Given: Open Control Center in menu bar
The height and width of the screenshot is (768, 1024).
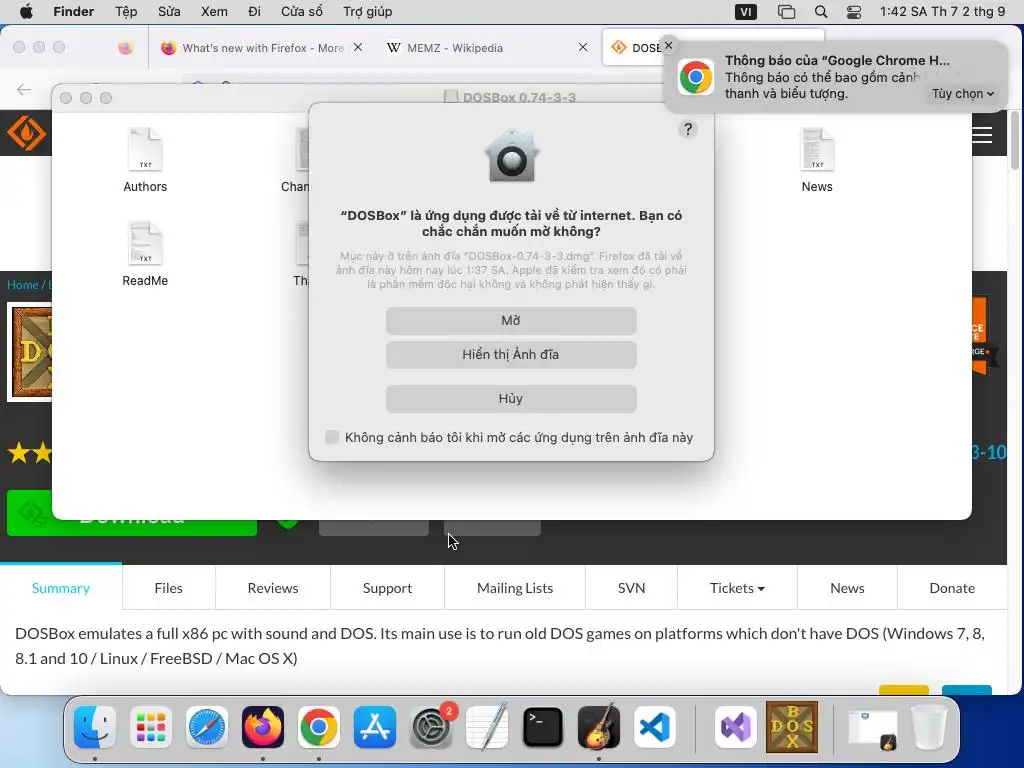Looking at the screenshot, I should [854, 12].
